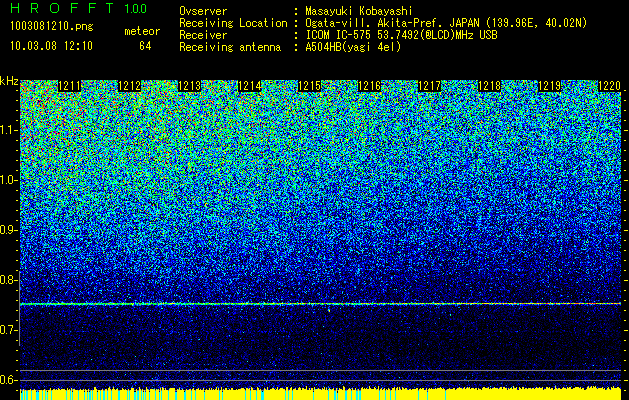Click the yellow signal level bar graph
Image resolution: width=629 pixels, height=400 pixels.
(320, 394)
